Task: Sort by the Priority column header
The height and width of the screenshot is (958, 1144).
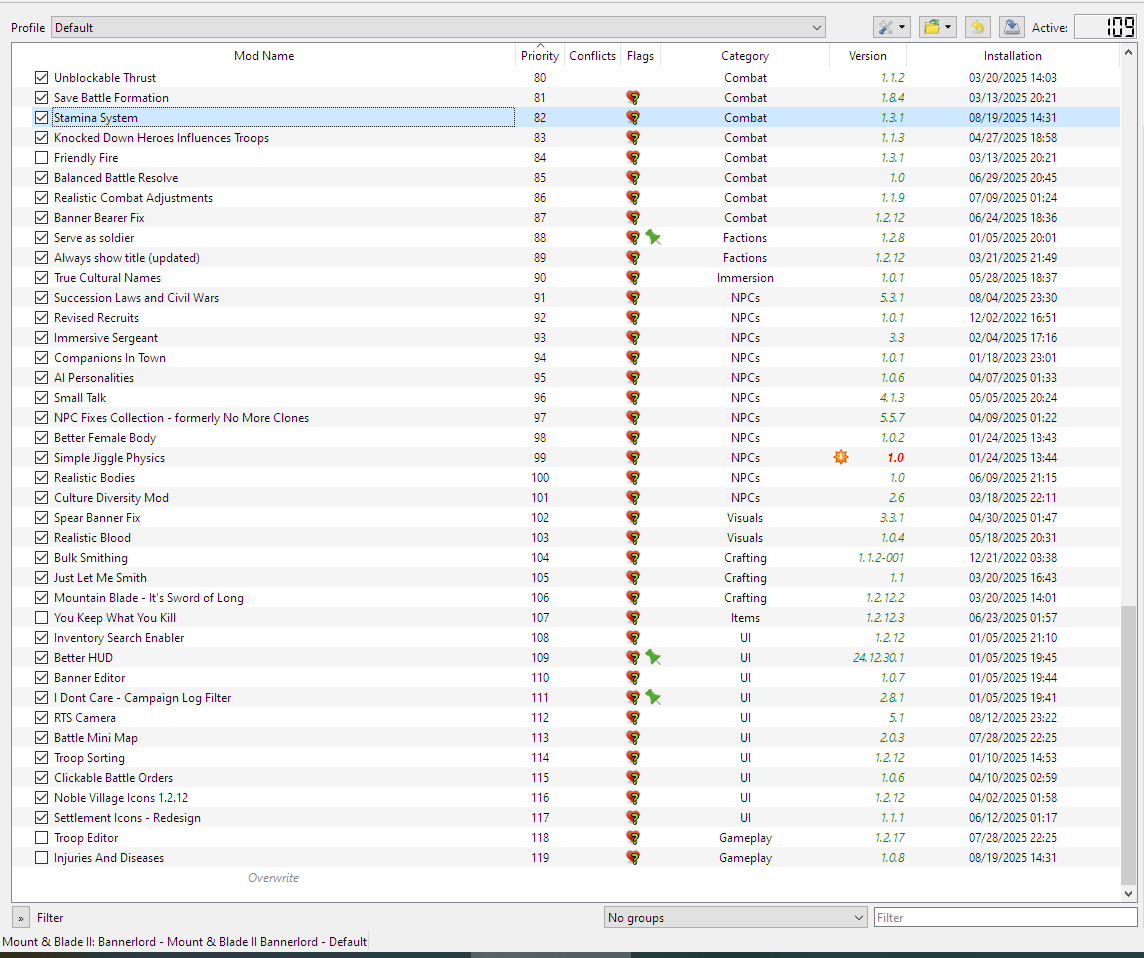Action: (x=540, y=55)
